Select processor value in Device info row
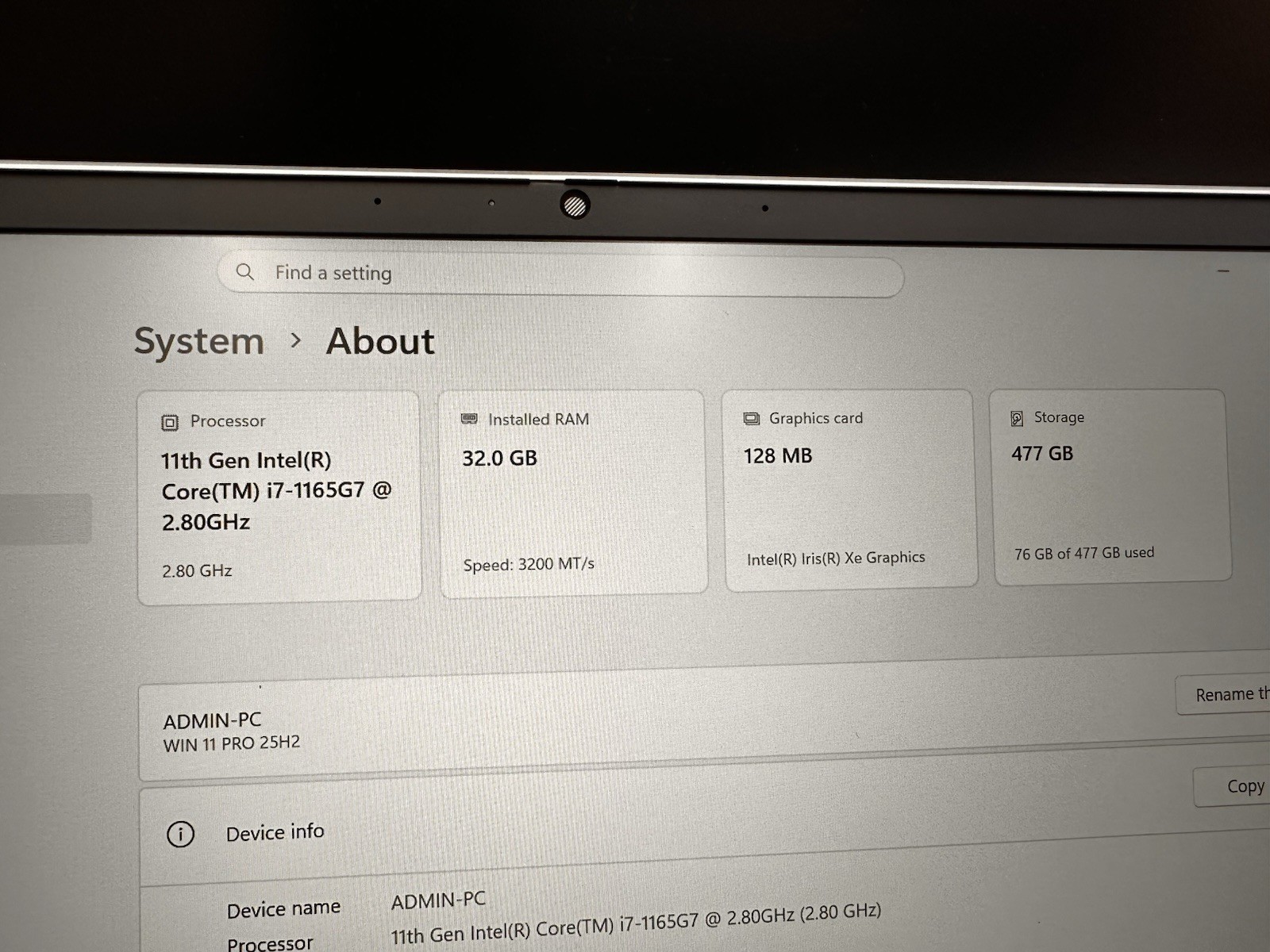 click(636, 923)
